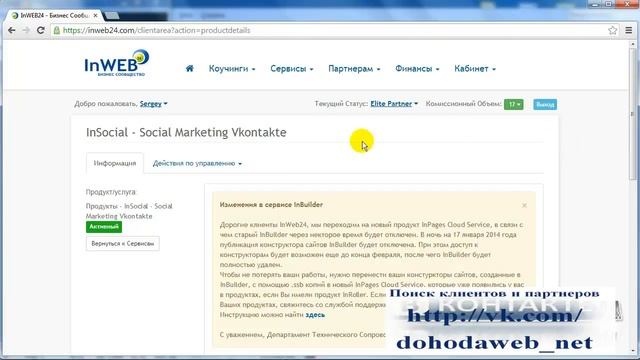Click the Изменения в сервисе InBuilder title

[271, 204]
